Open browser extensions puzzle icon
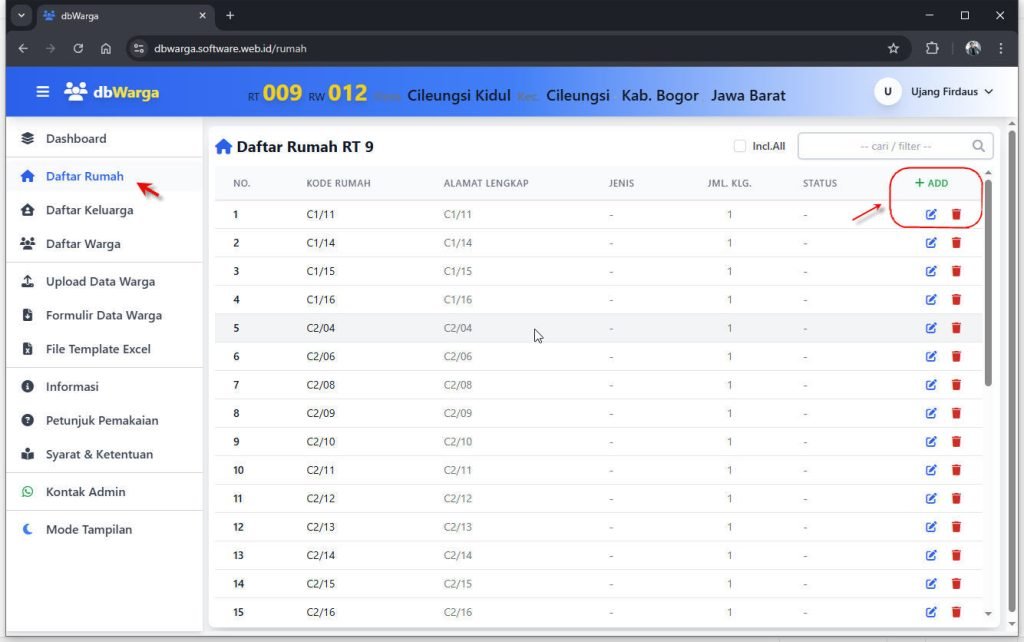The width and height of the screenshot is (1024, 642). point(932,48)
